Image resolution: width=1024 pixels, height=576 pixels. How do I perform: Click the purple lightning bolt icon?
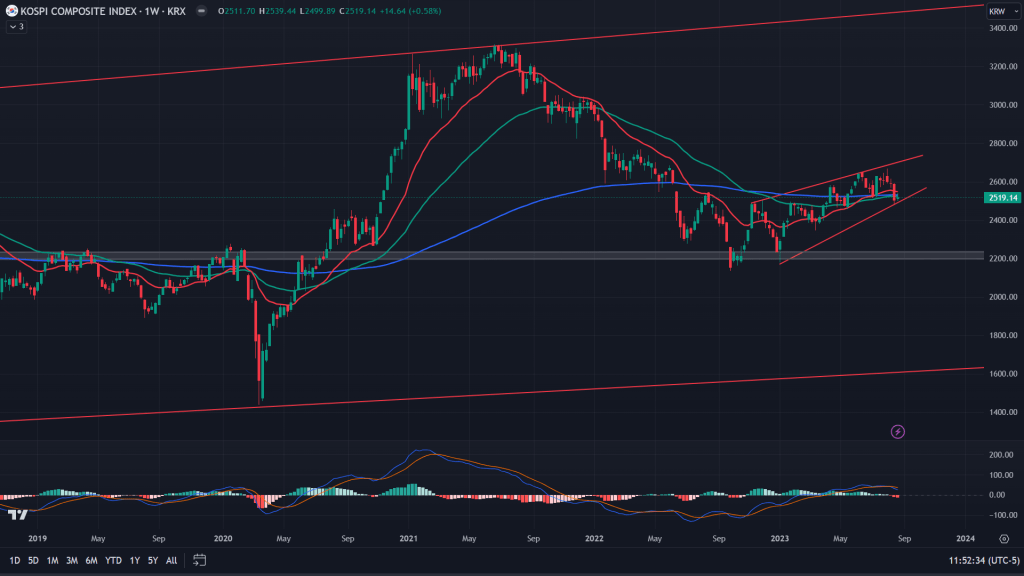[x=897, y=432]
